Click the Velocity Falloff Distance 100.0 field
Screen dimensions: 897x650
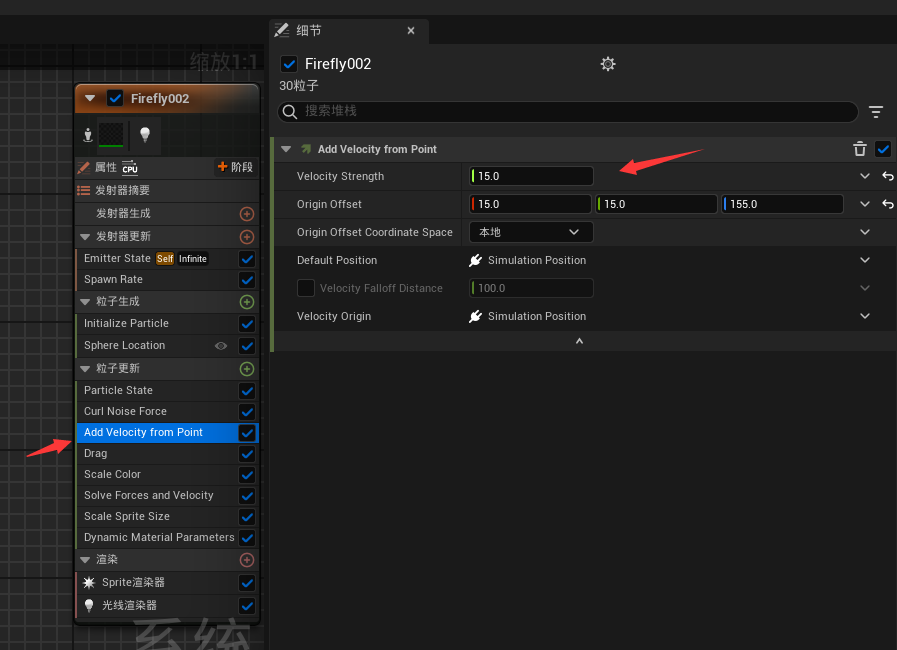coord(531,288)
